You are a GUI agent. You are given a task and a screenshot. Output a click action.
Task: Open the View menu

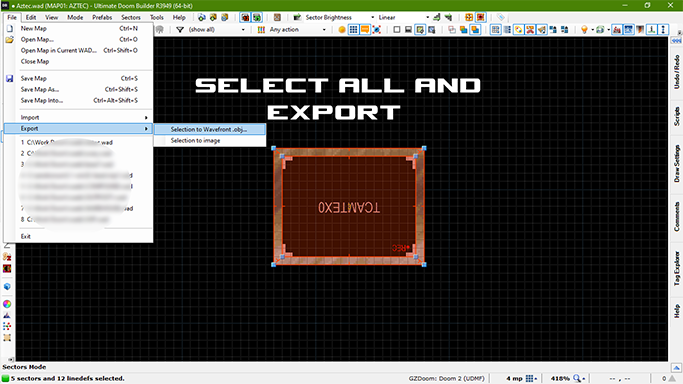tap(51, 17)
